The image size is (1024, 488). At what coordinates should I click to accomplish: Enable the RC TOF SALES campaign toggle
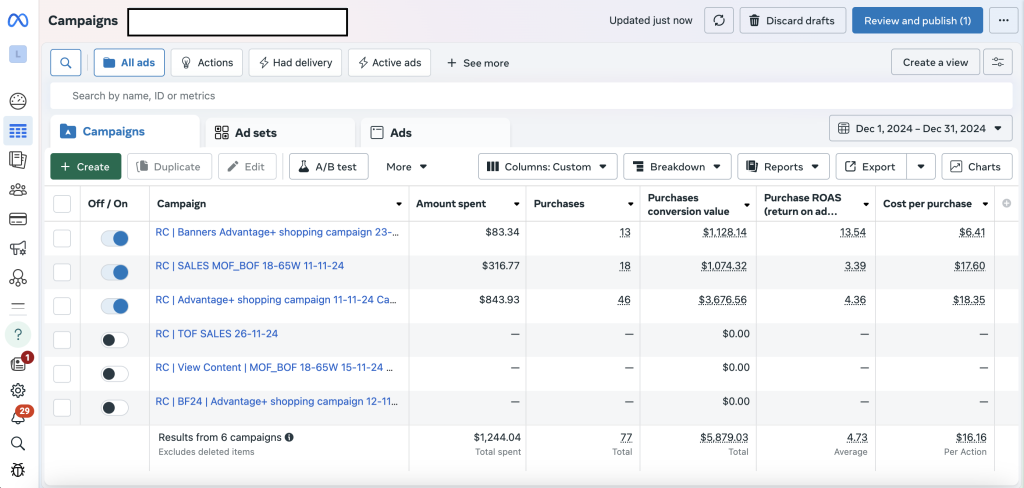[x=115, y=340]
